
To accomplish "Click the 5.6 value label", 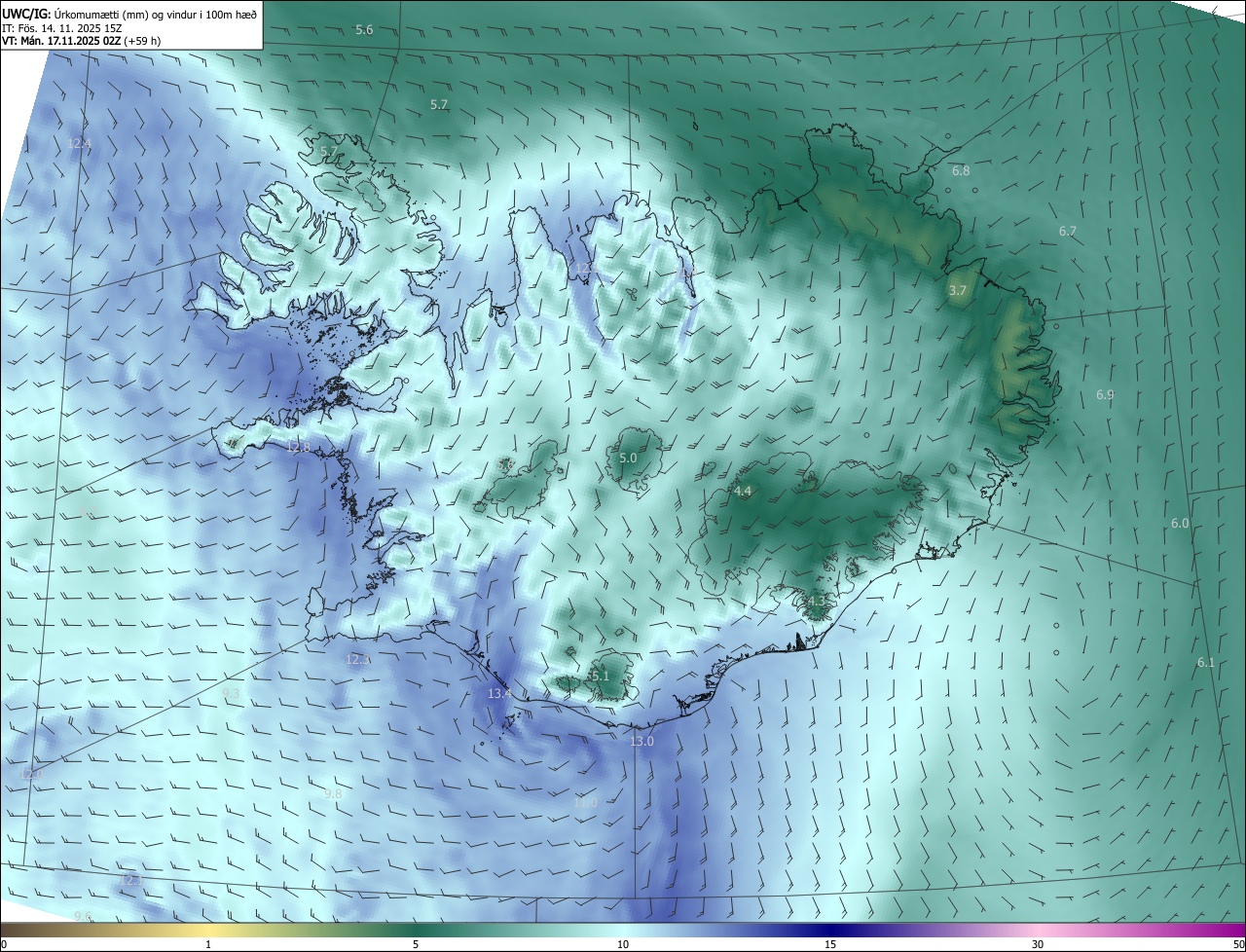I will [364, 30].
